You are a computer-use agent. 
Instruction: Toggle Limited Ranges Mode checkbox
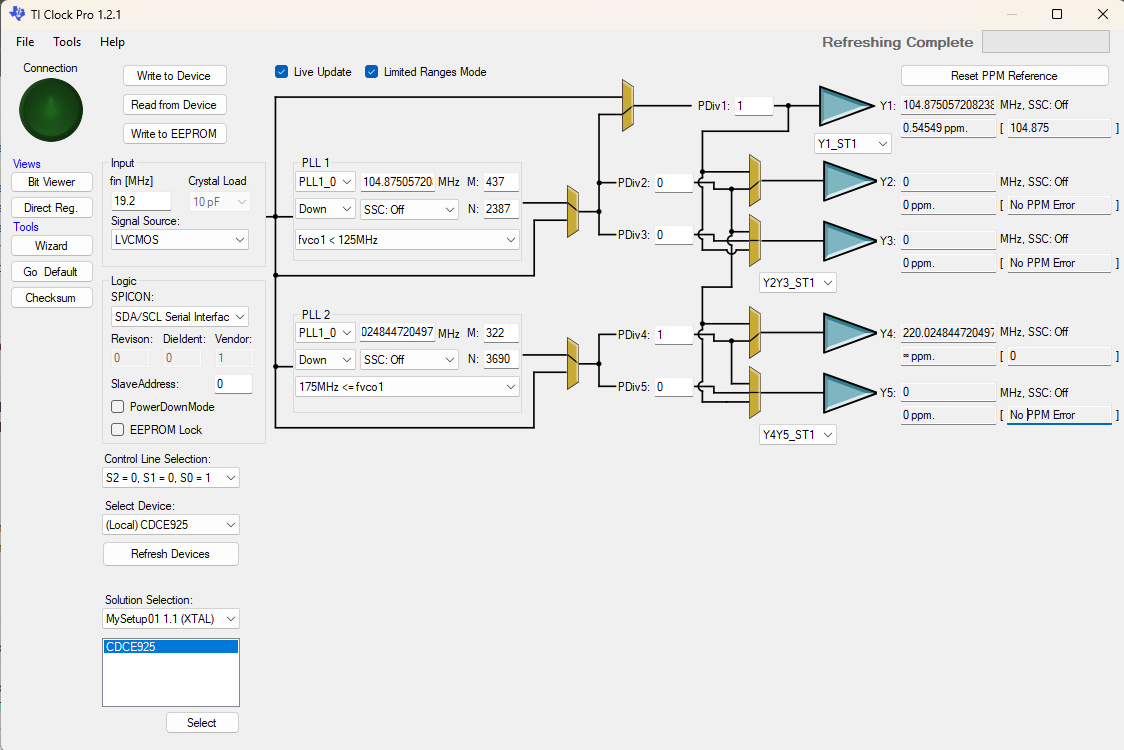click(x=371, y=72)
